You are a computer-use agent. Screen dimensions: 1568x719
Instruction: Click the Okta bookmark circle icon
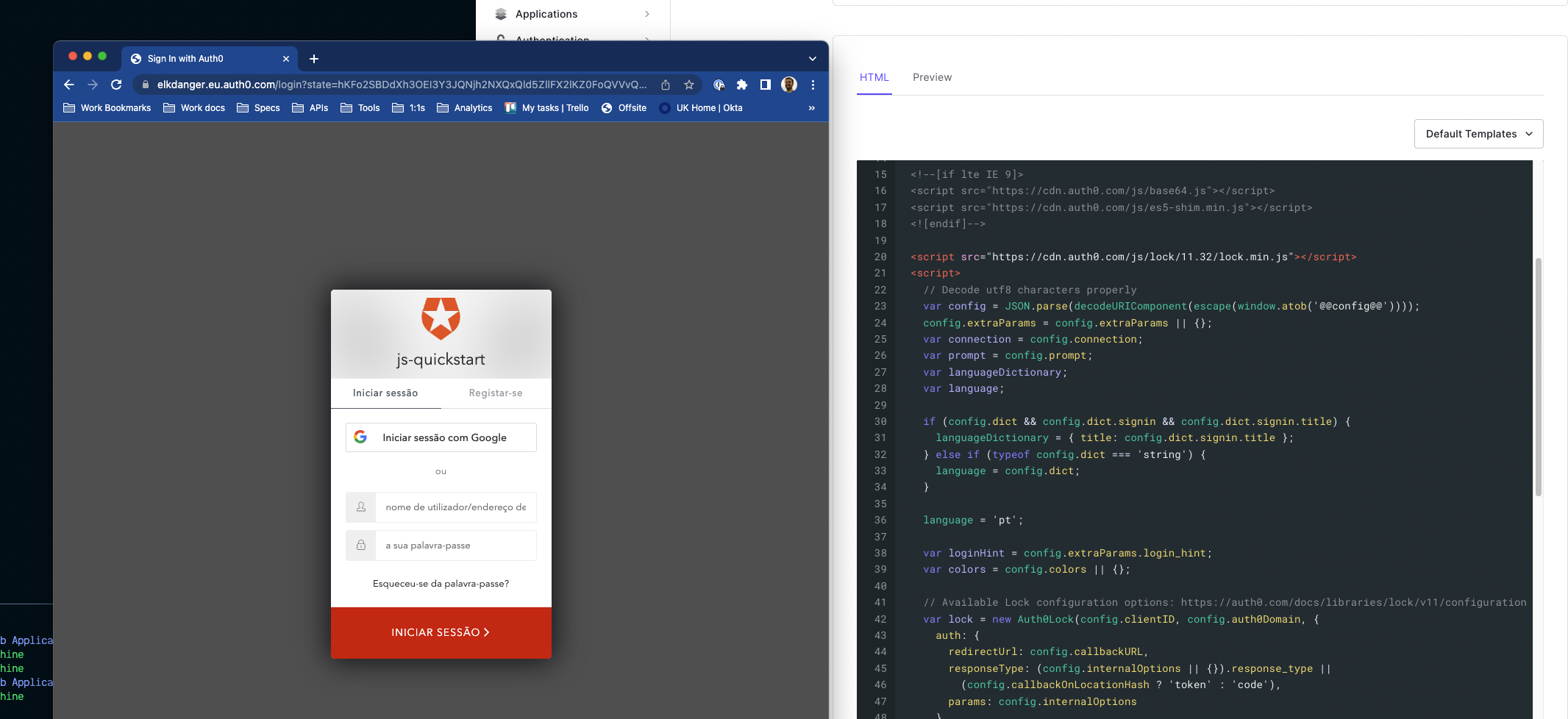[x=664, y=108]
